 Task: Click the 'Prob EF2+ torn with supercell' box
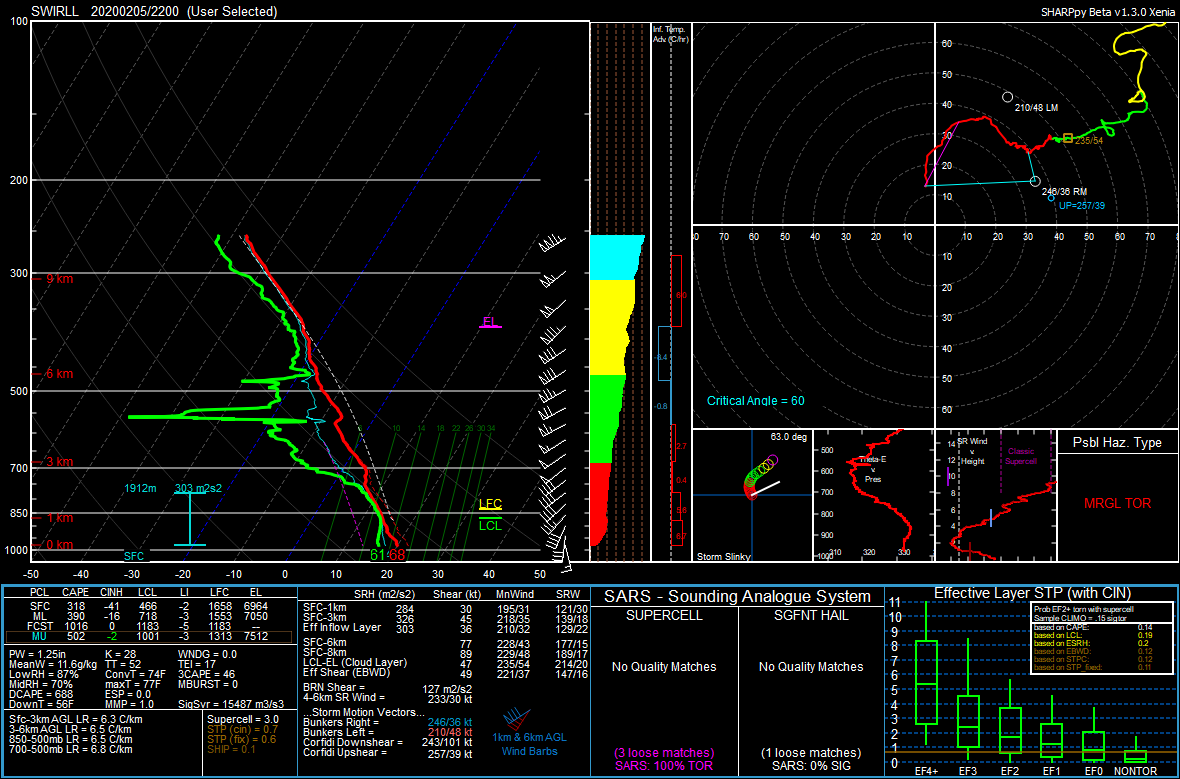pos(1101,638)
